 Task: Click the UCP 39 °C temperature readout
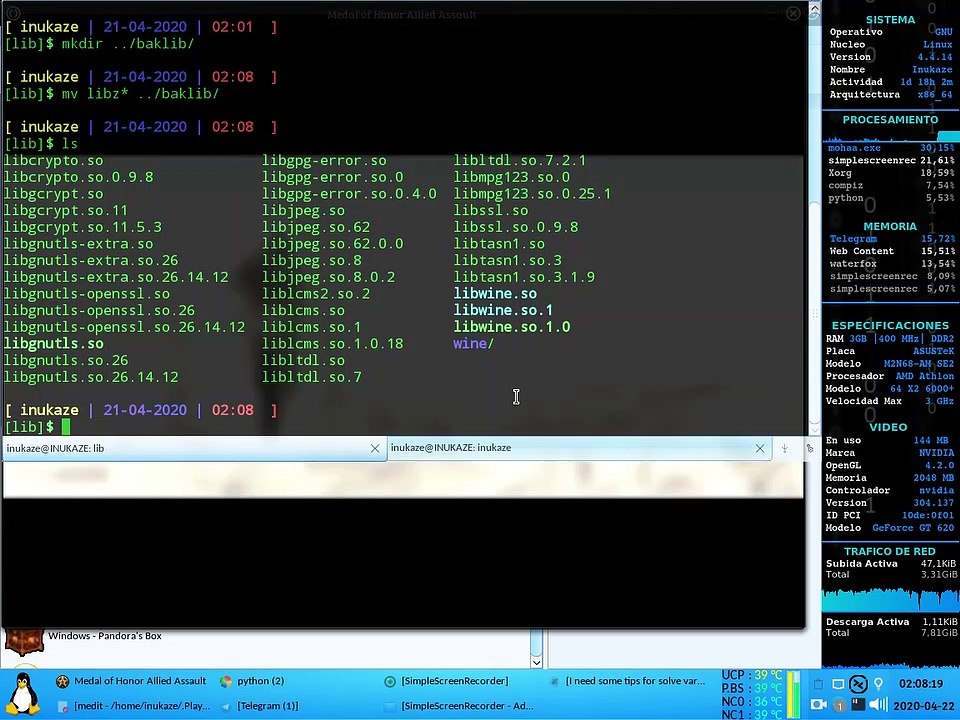pos(752,675)
